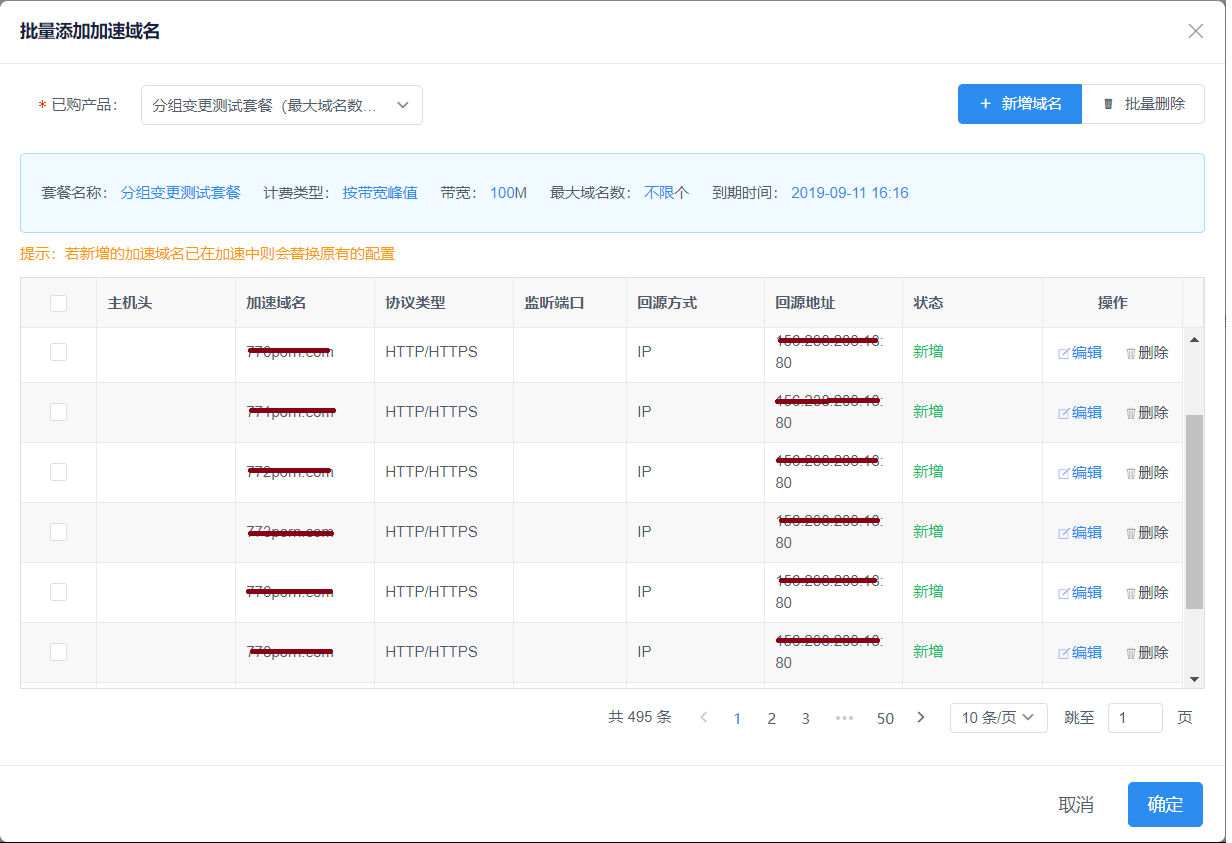This screenshot has height=843, width=1232.
Task: Click the 状态 column header
Action: coord(928,303)
